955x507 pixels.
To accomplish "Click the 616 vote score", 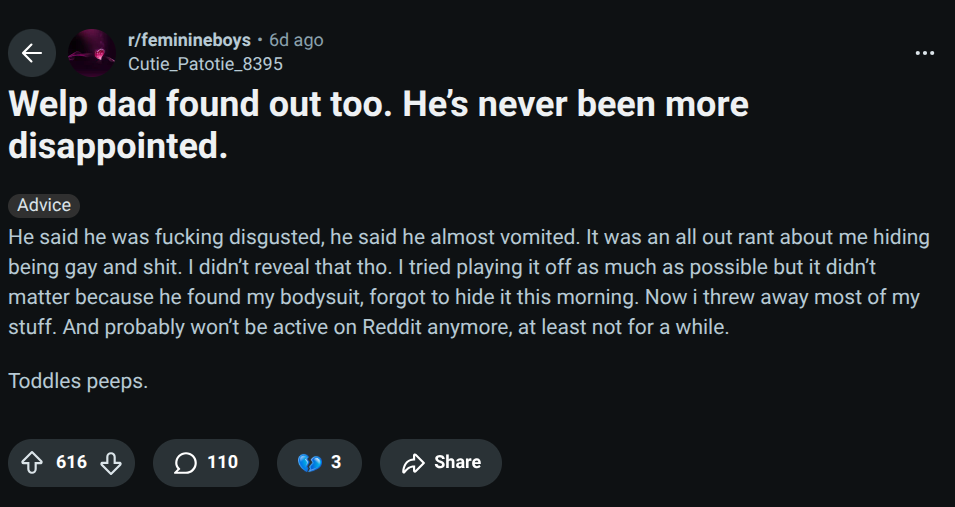I will pos(71,463).
